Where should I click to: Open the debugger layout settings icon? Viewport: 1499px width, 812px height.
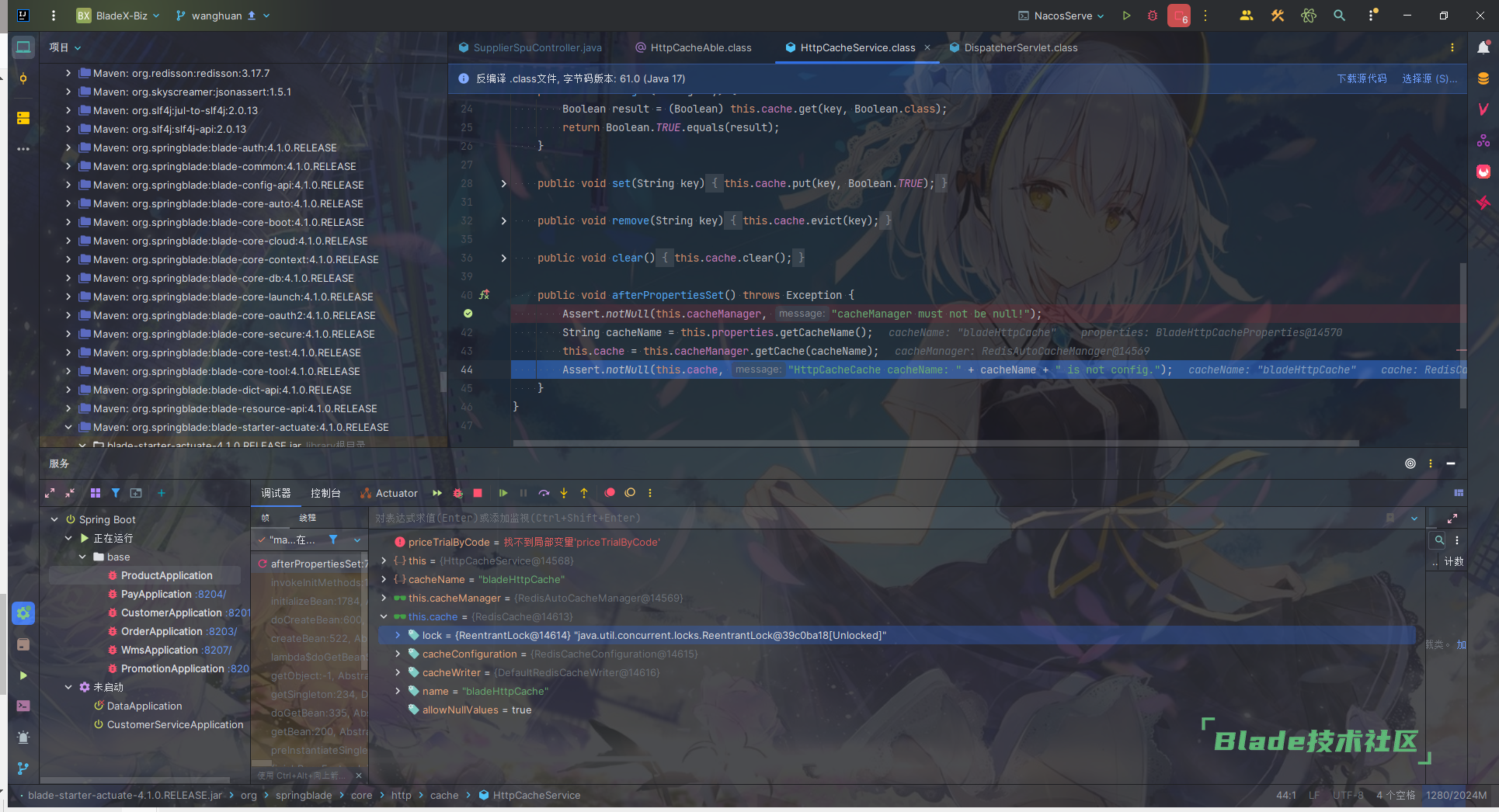[x=1459, y=493]
